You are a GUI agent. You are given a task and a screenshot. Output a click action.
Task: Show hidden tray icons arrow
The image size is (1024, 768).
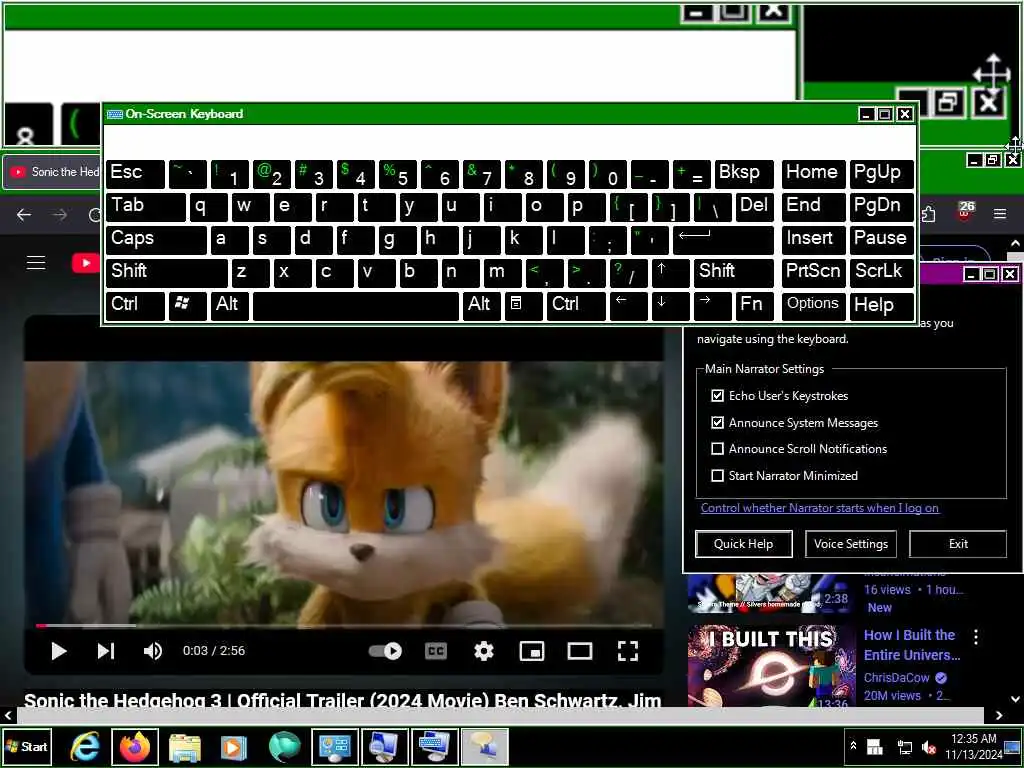[x=853, y=746]
